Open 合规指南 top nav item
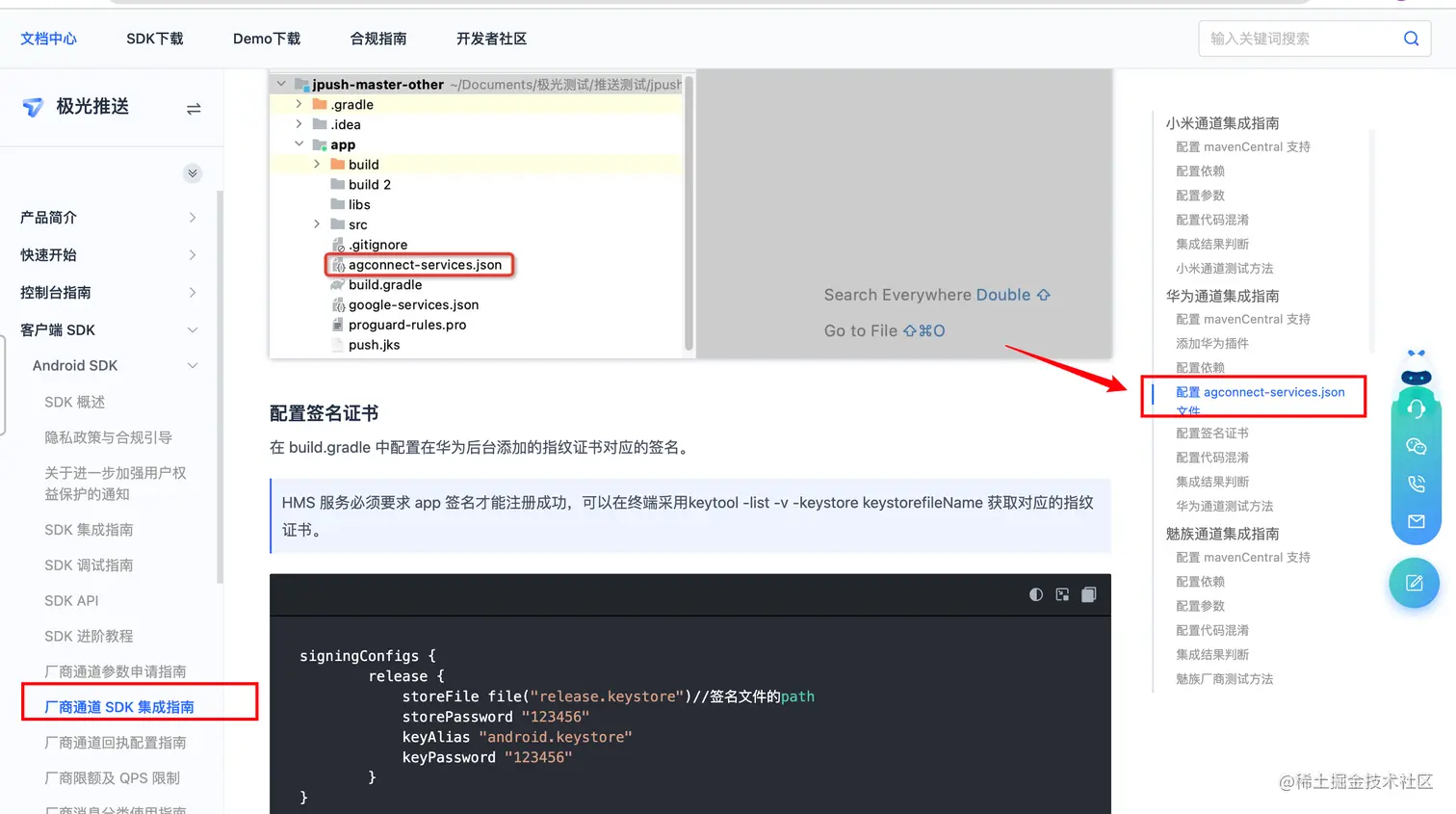1456x814 pixels. [378, 39]
